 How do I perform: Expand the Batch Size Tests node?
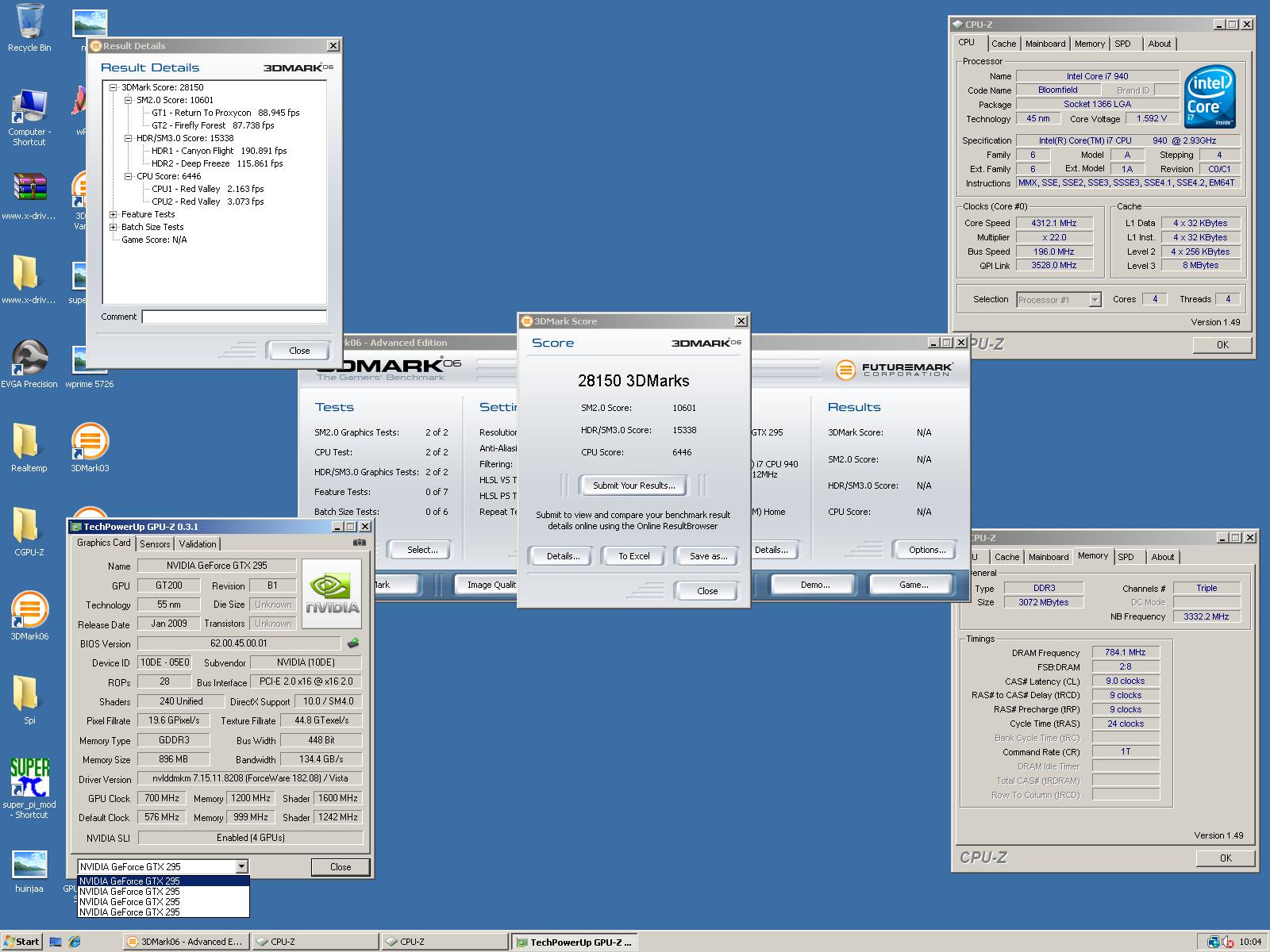(114, 227)
